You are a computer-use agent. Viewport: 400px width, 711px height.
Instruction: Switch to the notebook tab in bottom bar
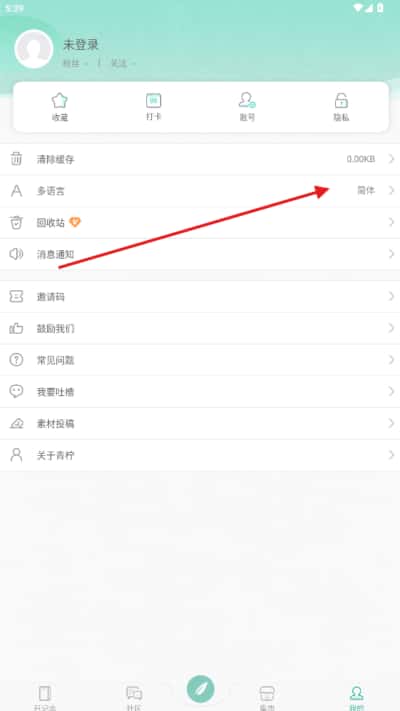44,697
